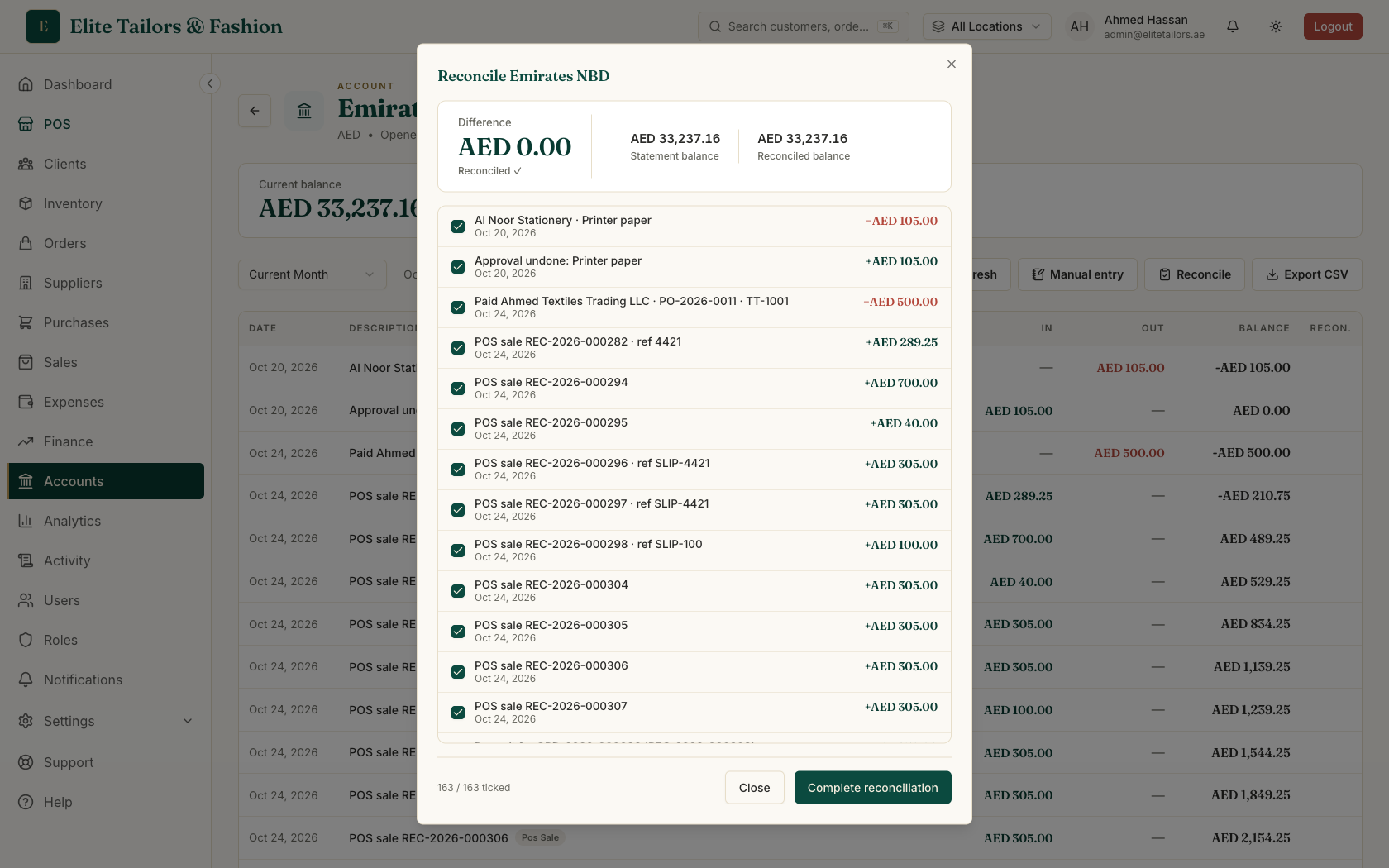1389x868 pixels.
Task: Click the Expenses wallet icon
Action: coord(26,402)
